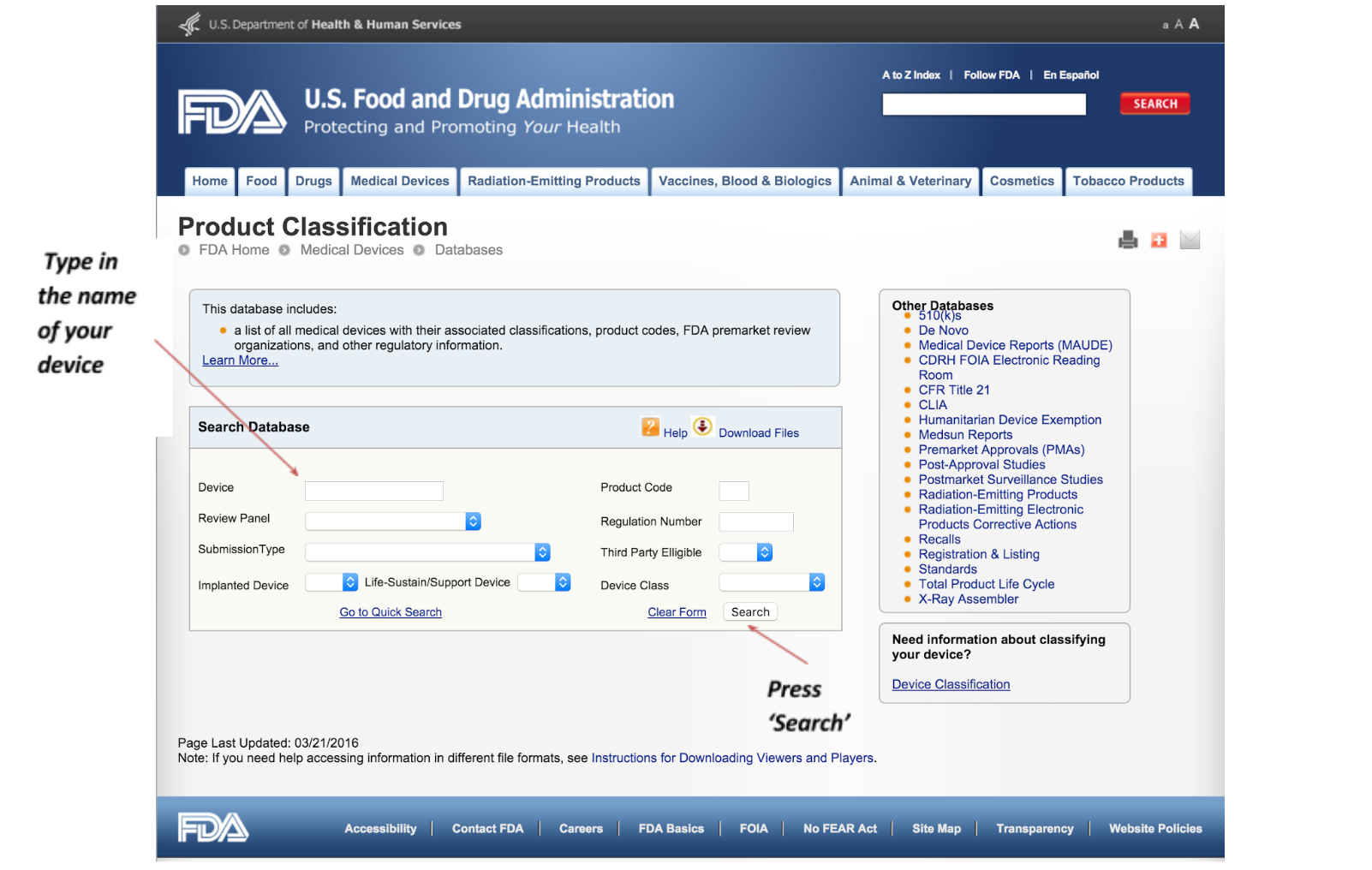Image resolution: width=1372 pixels, height=870 pixels.
Task: Open the Recalls database link
Action: click(x=940, y=539)
